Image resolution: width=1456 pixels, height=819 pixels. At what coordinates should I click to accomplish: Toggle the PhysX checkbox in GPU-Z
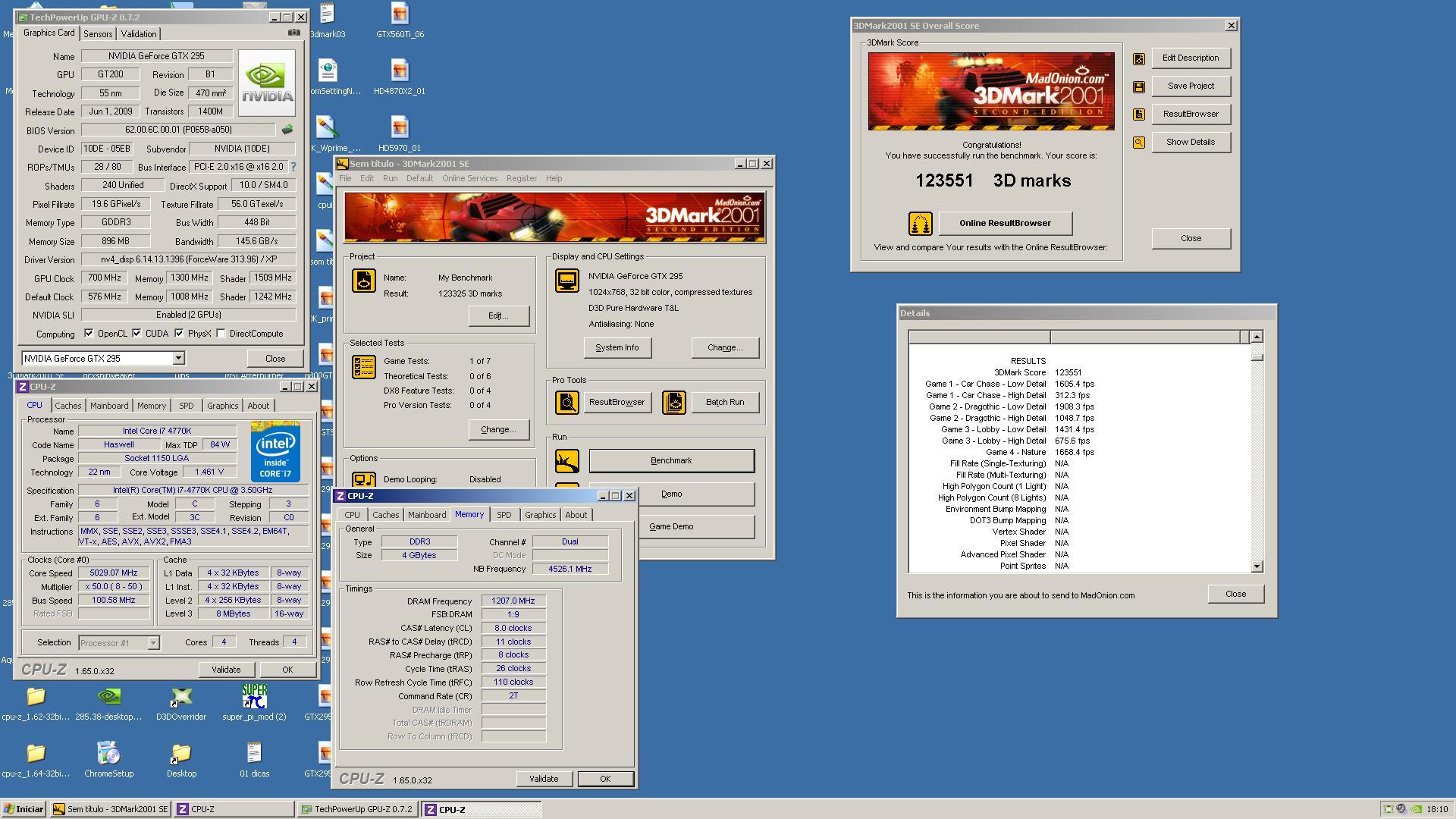179,334
